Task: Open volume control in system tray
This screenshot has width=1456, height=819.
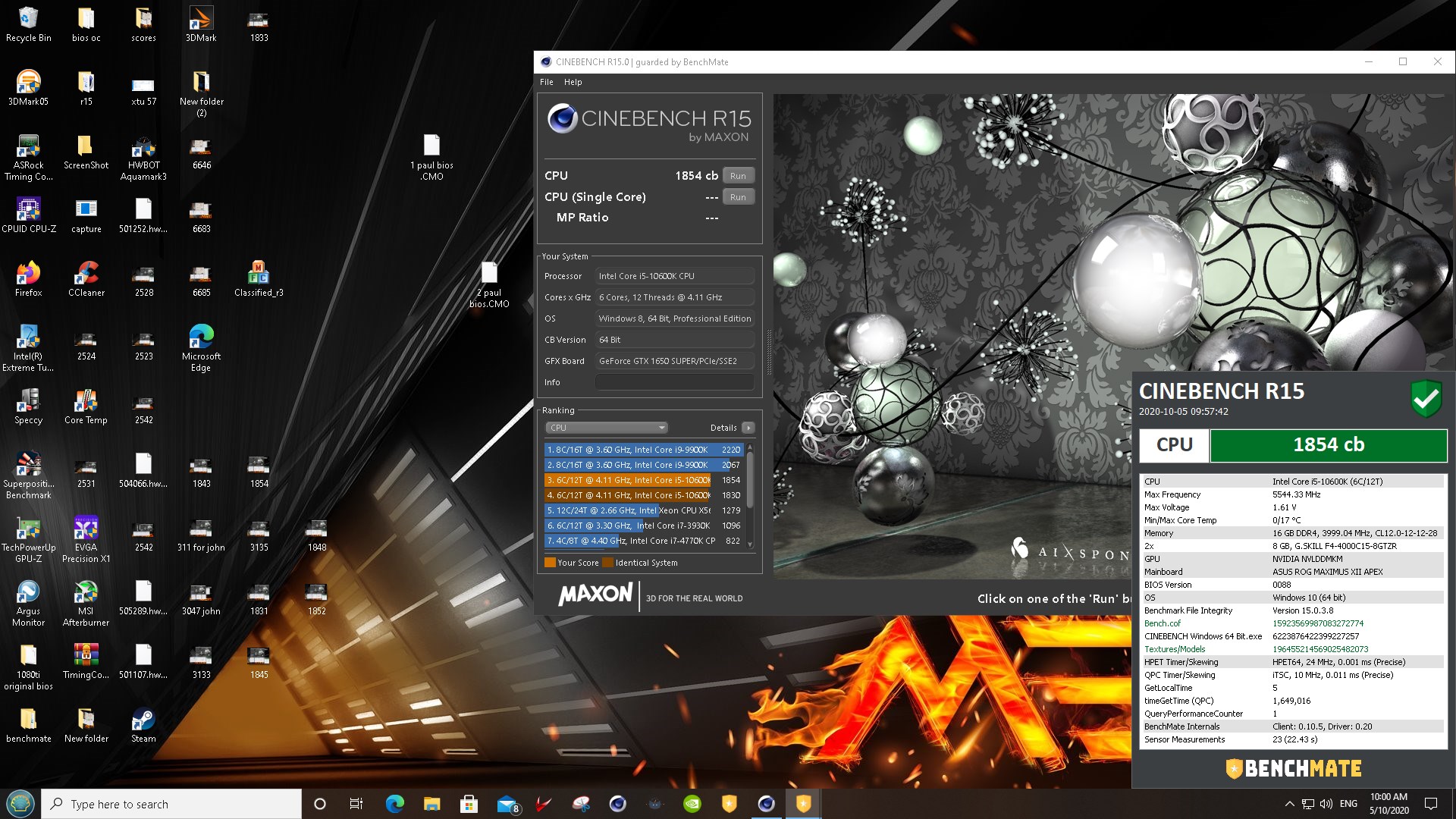Action: coord(1326,804)
